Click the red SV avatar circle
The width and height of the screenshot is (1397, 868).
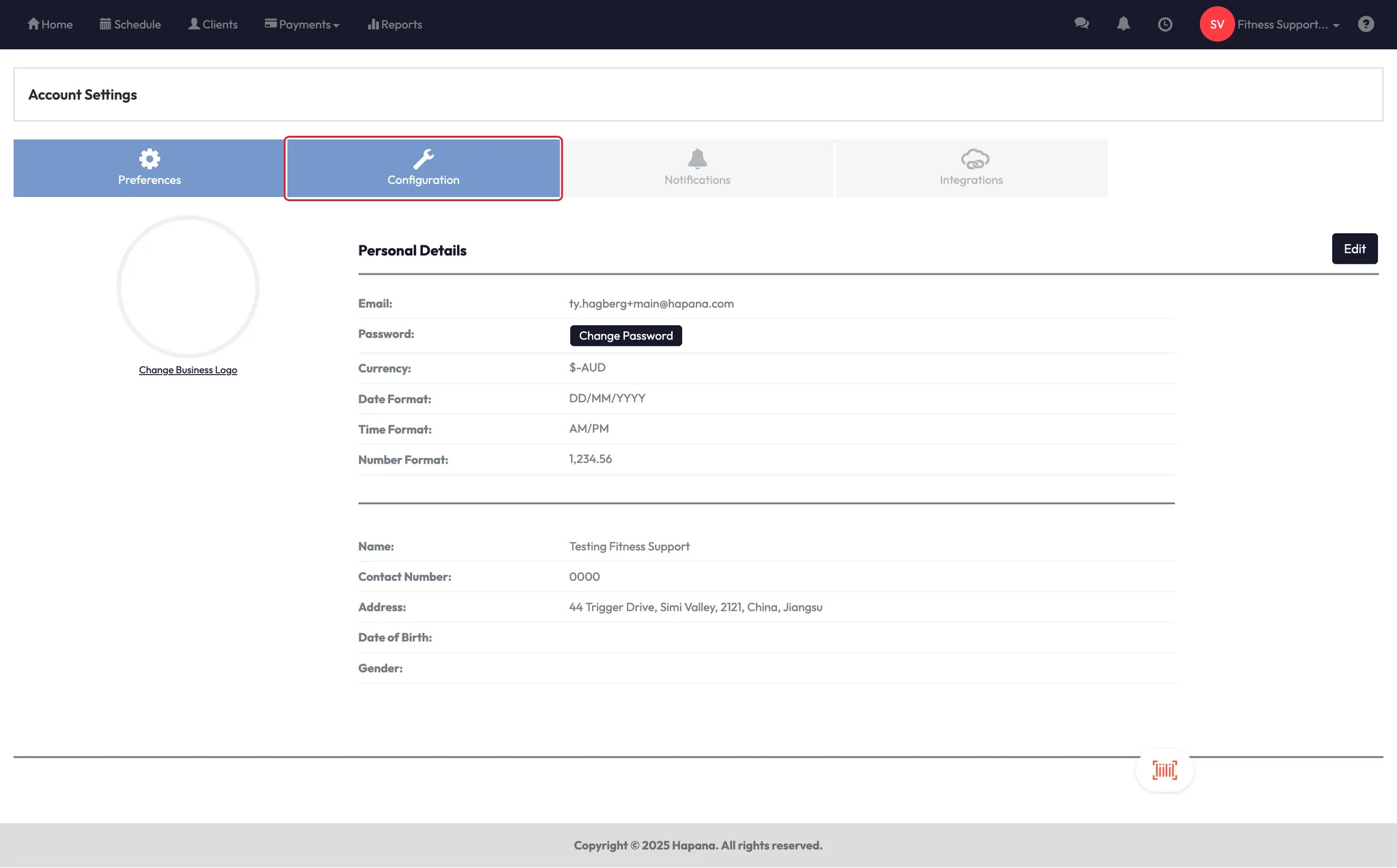(1217, 25)
